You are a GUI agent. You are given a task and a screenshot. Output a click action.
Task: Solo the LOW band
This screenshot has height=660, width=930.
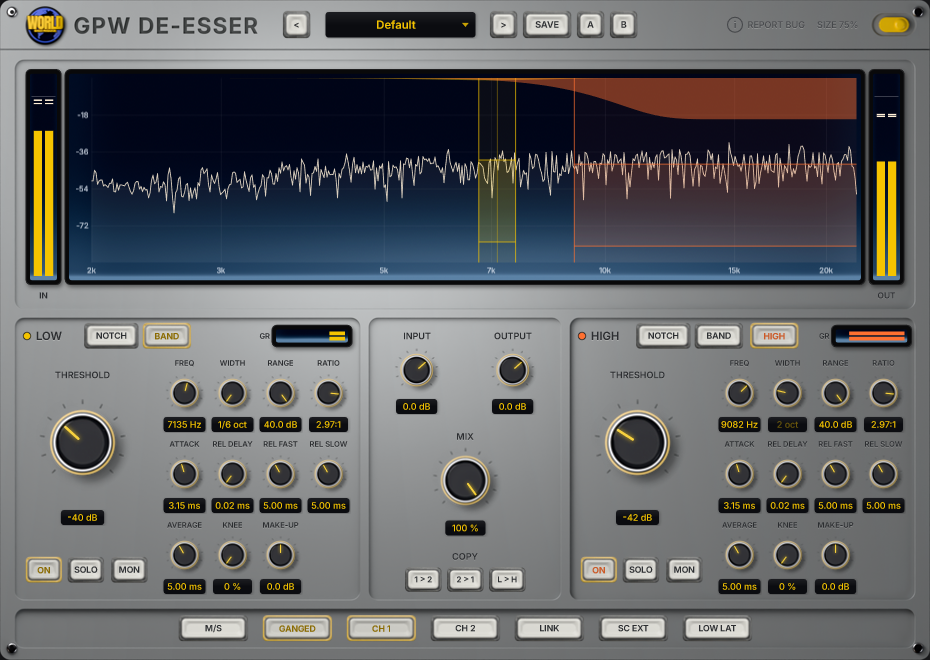pyautogui.click(x=86, y=570)
